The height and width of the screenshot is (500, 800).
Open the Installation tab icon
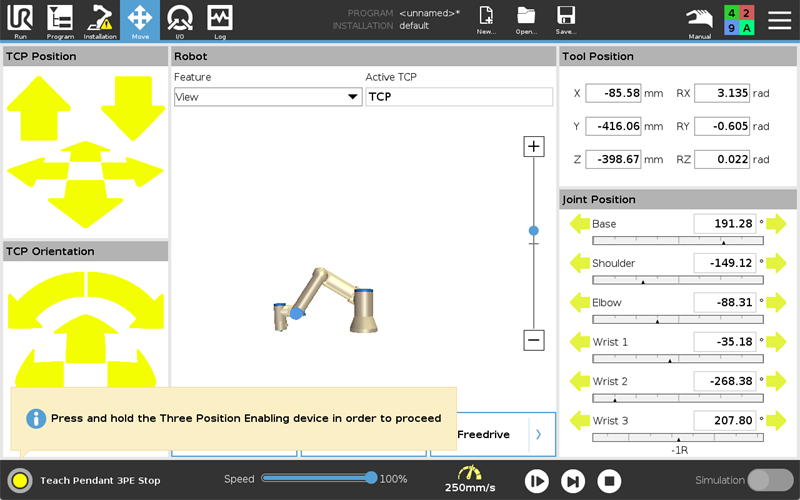[x=100, y=19]
